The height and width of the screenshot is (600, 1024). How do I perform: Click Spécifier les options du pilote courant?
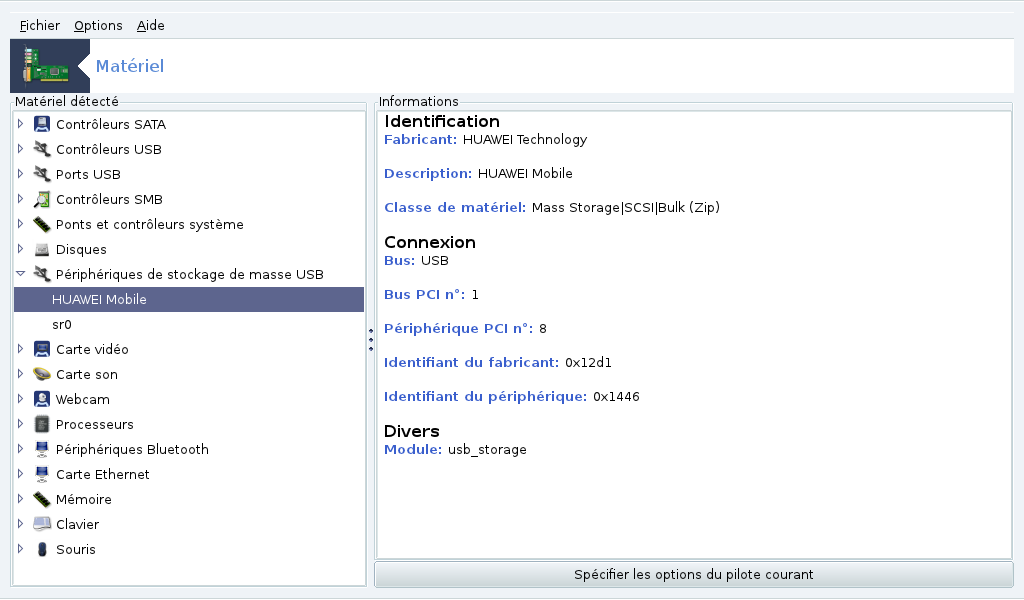coord(694,575)
